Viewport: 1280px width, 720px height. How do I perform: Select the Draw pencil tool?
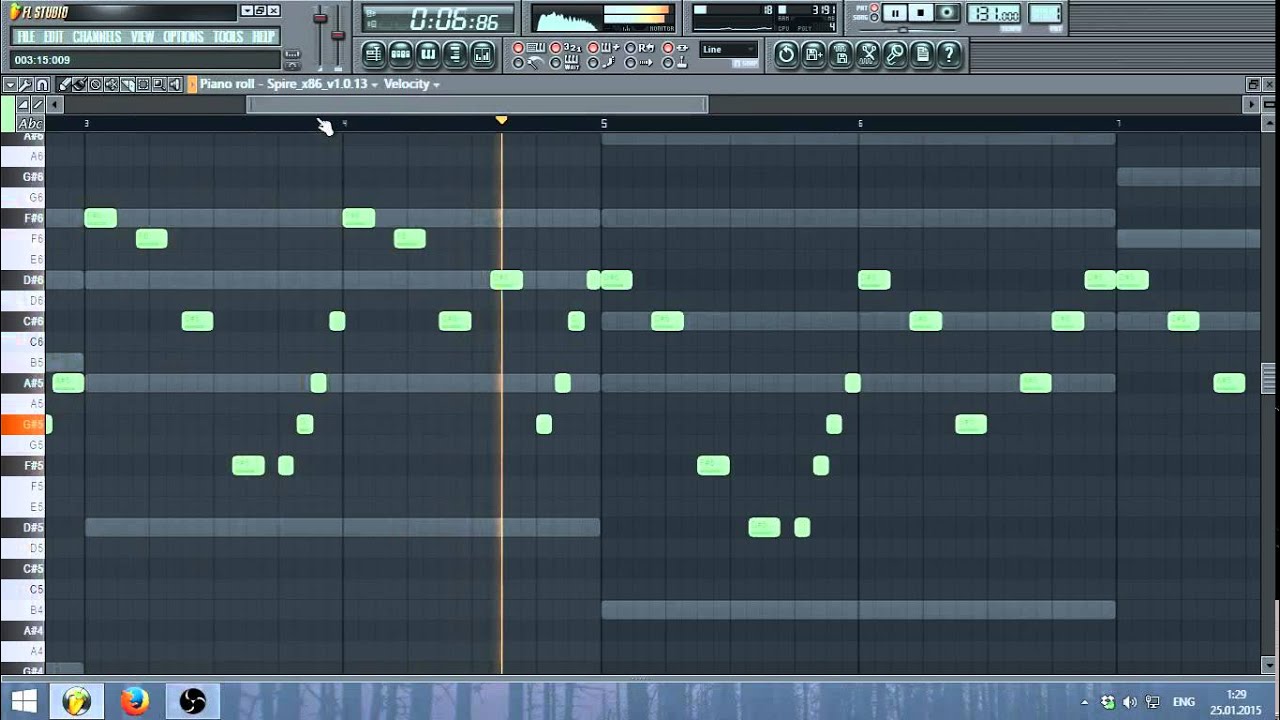pos(63,85)
